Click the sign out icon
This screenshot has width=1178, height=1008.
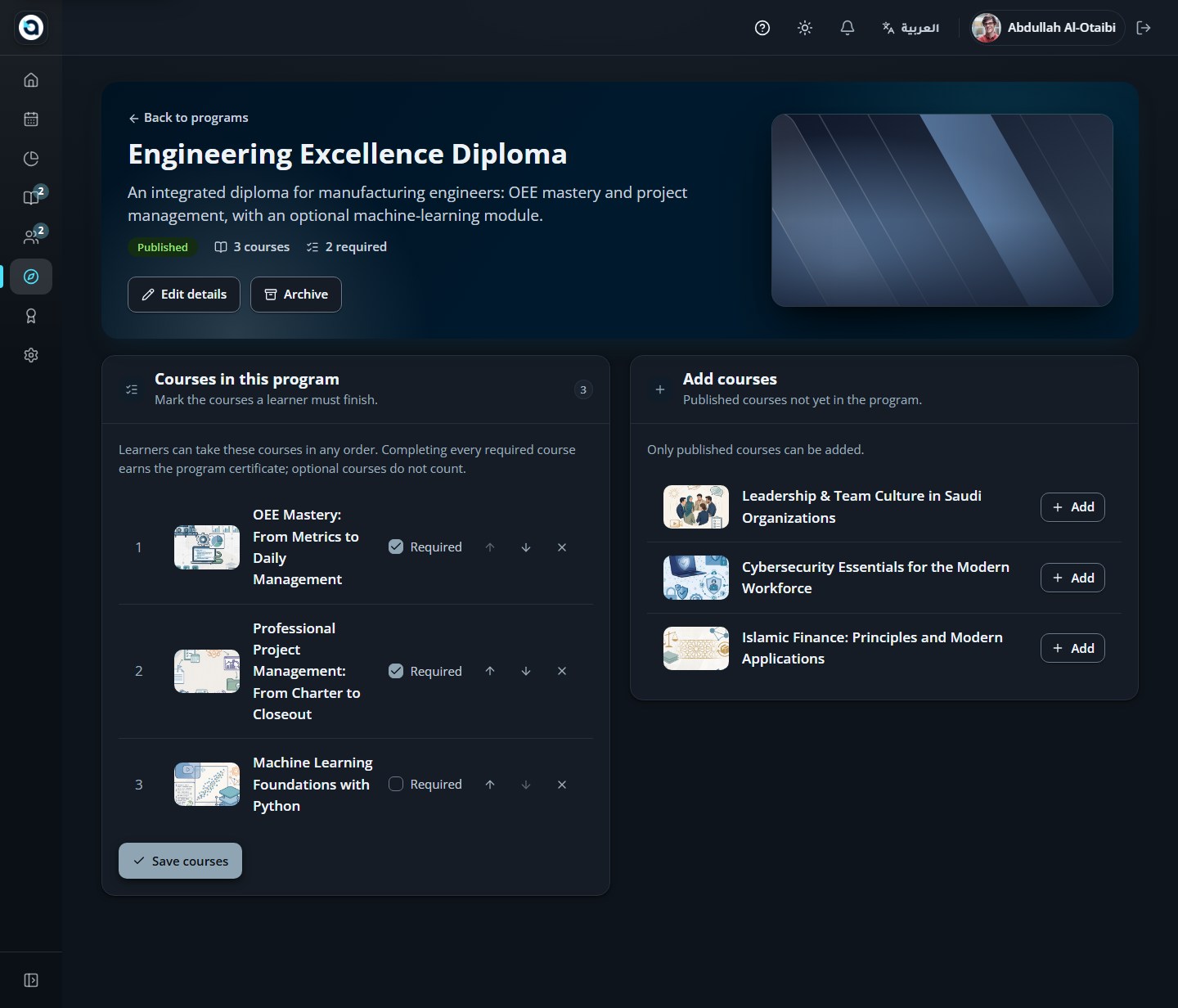(1144, 28)
